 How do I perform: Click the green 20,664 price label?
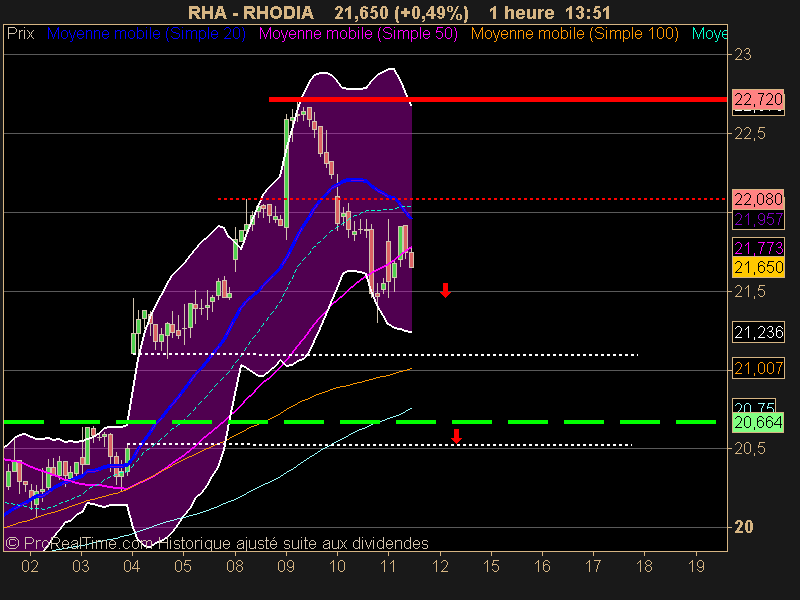(x=758, y=422)
